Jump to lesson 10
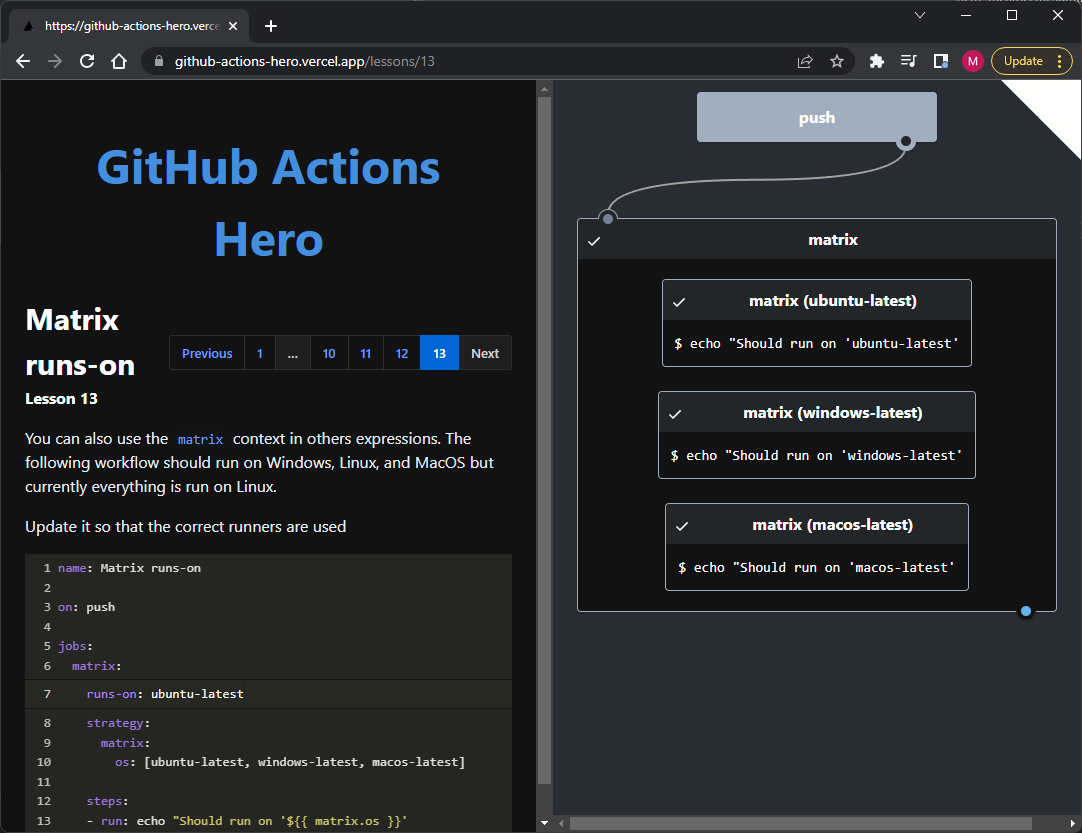The image size is (1082, 833). [329, 353]
